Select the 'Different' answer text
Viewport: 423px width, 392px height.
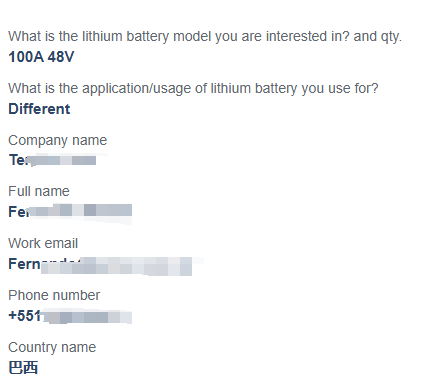(39, 109)
